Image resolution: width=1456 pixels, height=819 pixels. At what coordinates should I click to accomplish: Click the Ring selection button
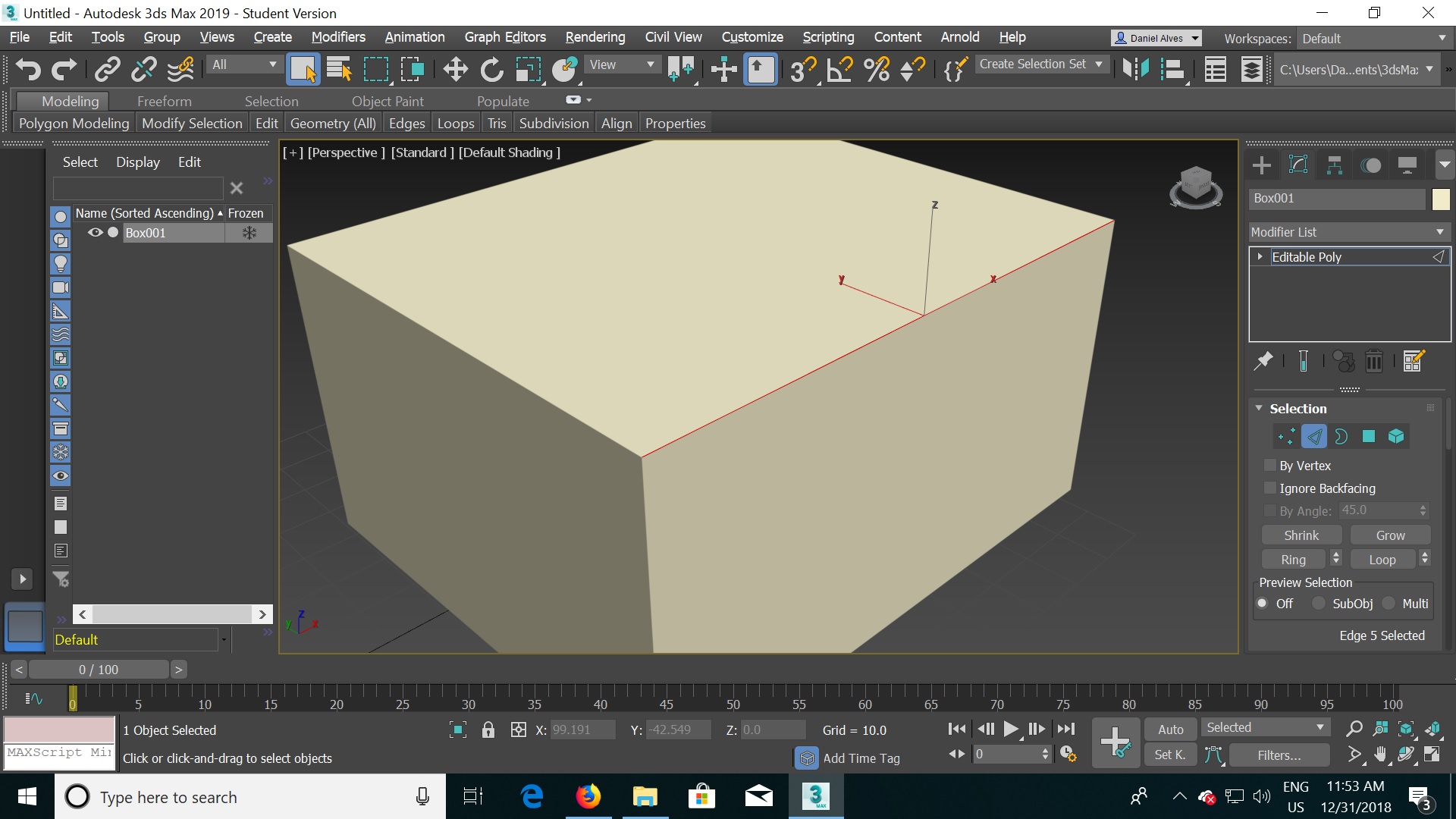point(1294,559)
